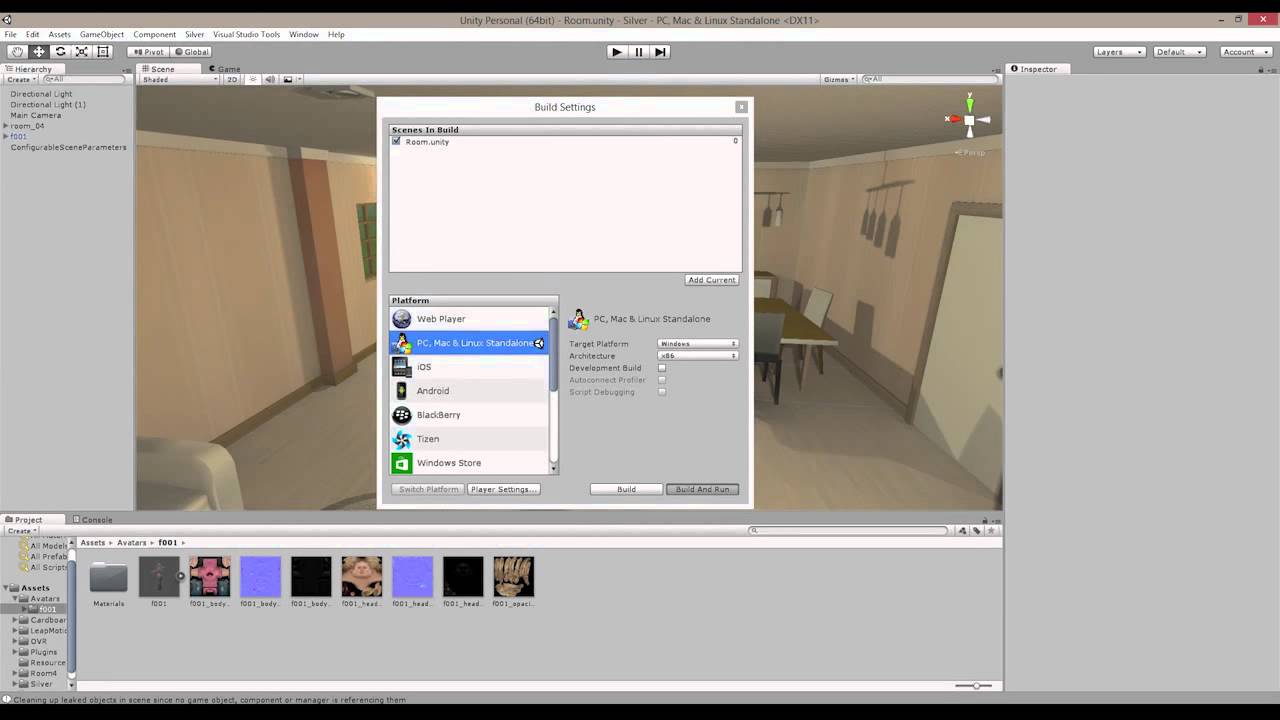Open the Target Platform dropdown
This screenshot has width=1280, height=720.
(697, 343)
